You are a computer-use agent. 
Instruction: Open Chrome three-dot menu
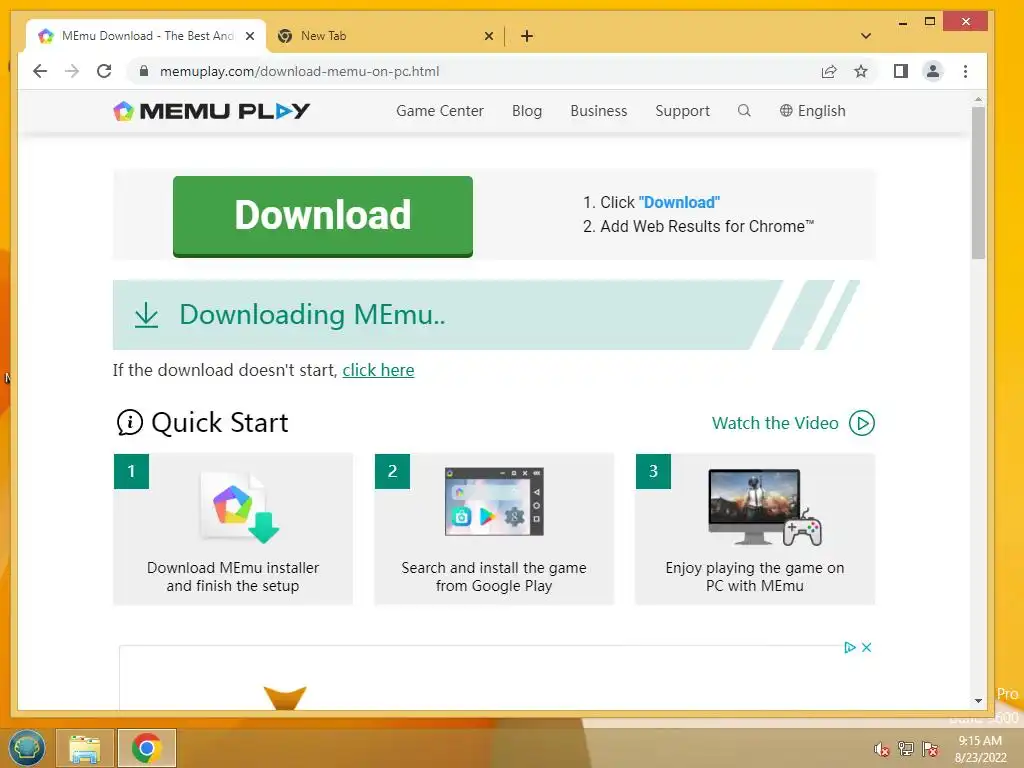click(x=965, y=71)
